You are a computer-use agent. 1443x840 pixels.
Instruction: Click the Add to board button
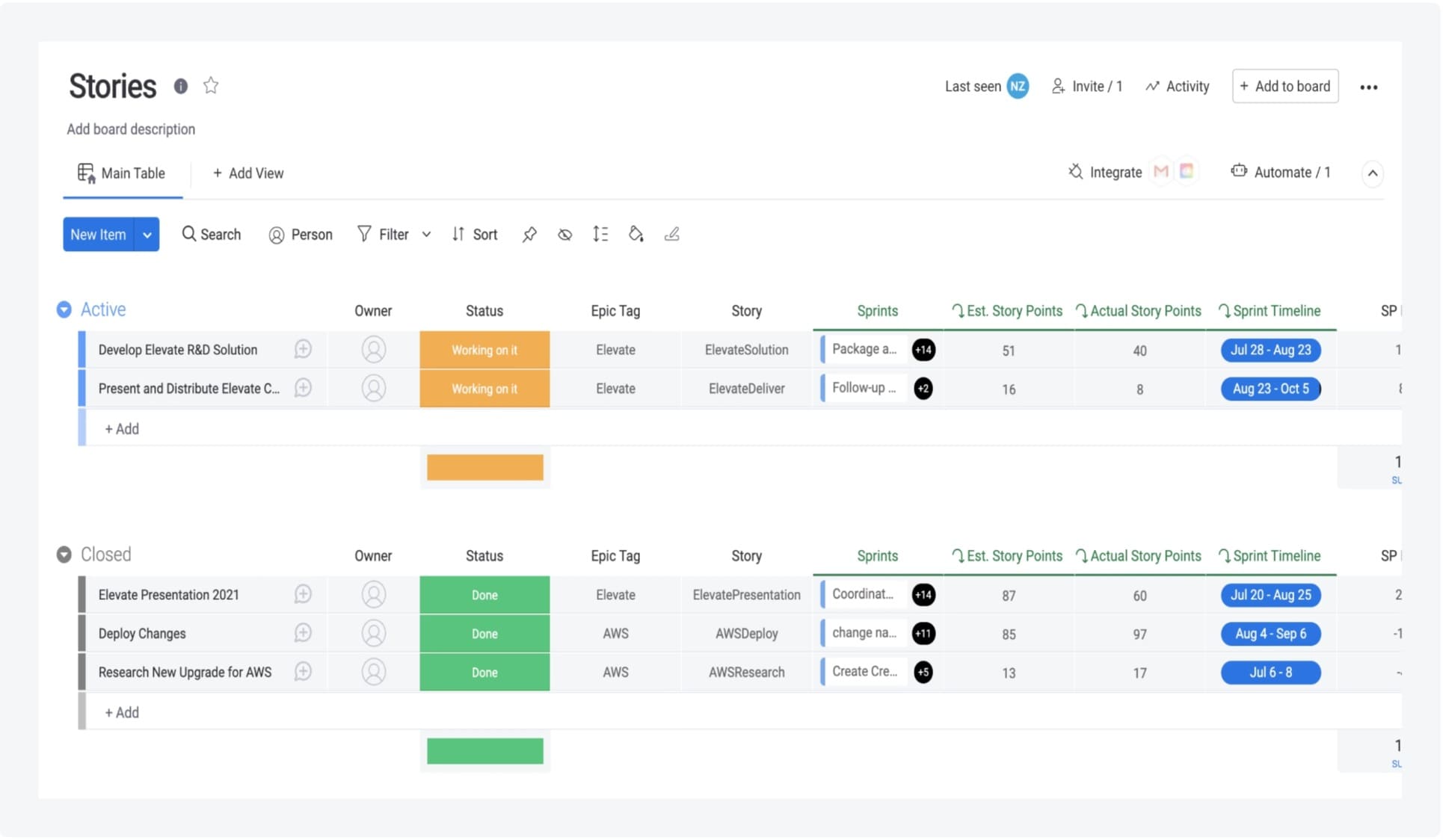pyautogui.click(x=1284, y=86)
